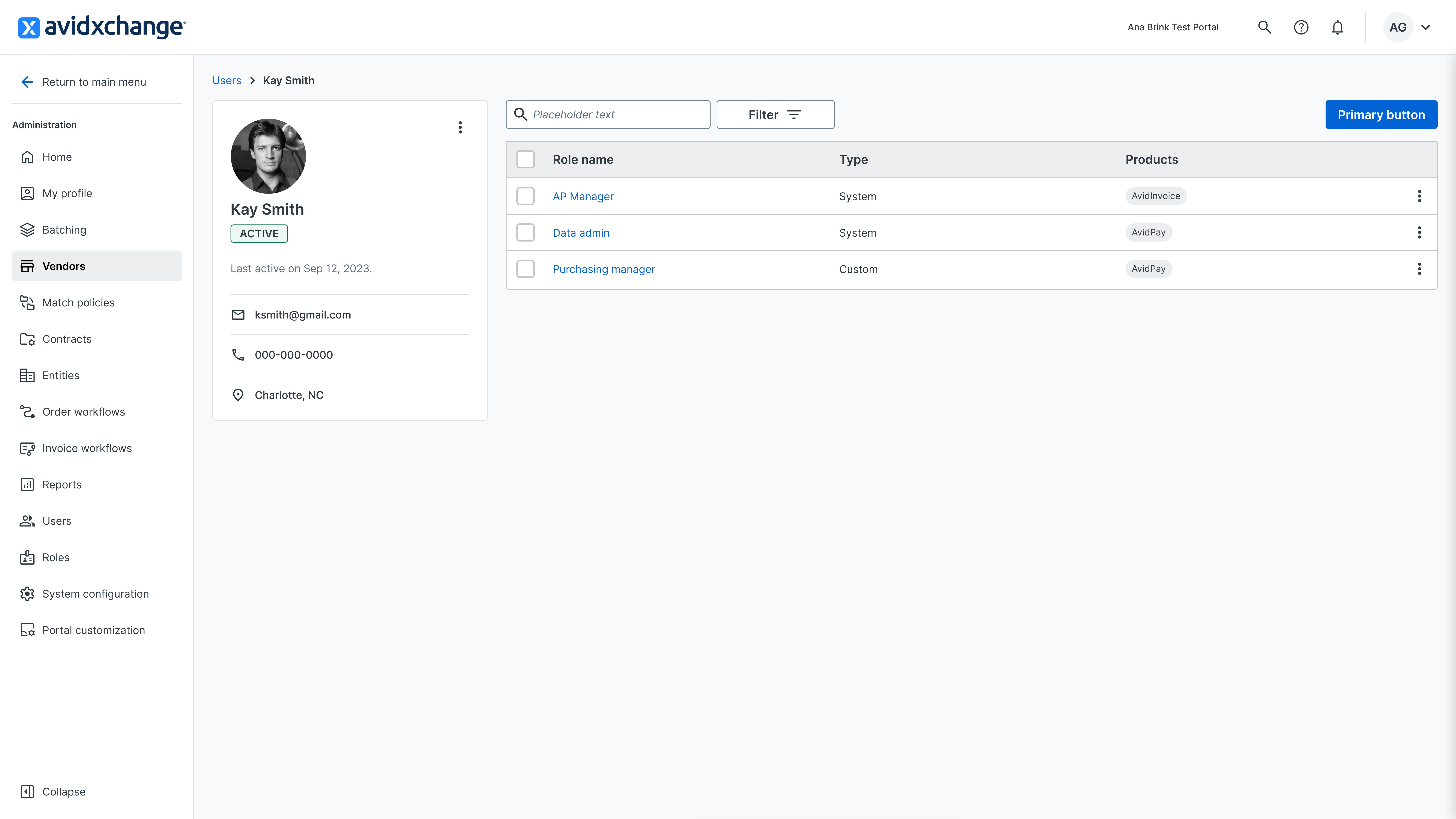Check the AP Manager row checkbox
The image size is (1456, 819).
(526, 196)
